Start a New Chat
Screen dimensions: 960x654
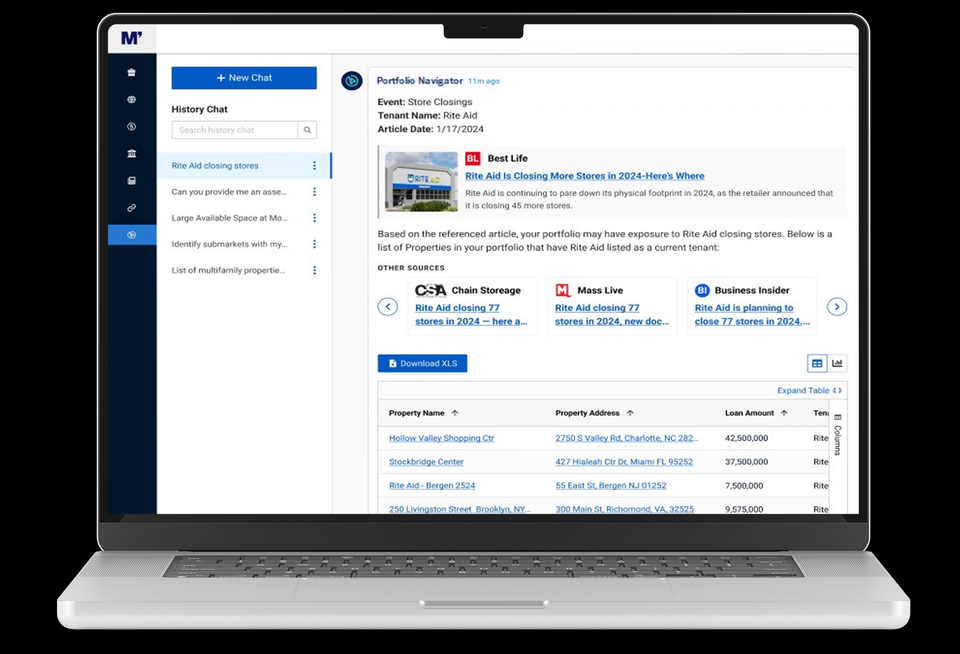244,78
